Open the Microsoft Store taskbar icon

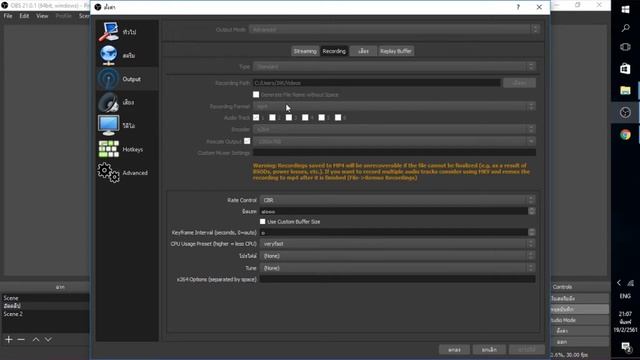(x=625, y=69)
